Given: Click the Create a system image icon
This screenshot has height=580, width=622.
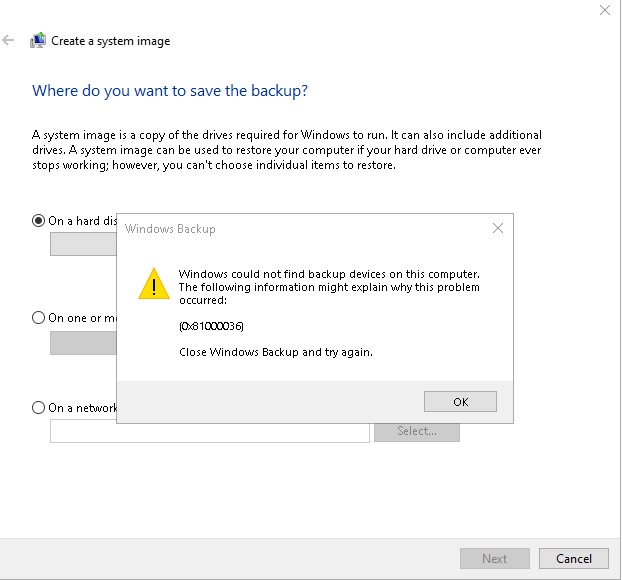Looking at the screenshot, I should (38, 40).
